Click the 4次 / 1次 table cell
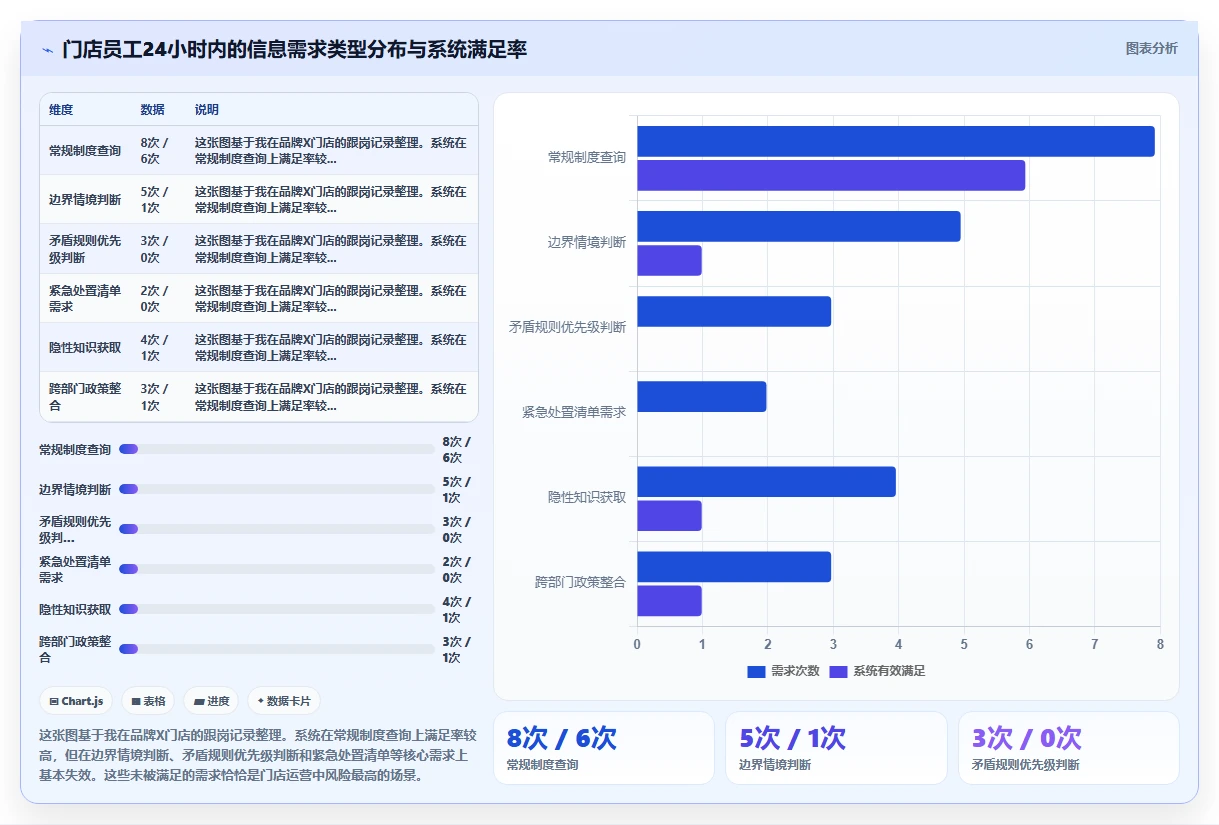 (155, 348)
